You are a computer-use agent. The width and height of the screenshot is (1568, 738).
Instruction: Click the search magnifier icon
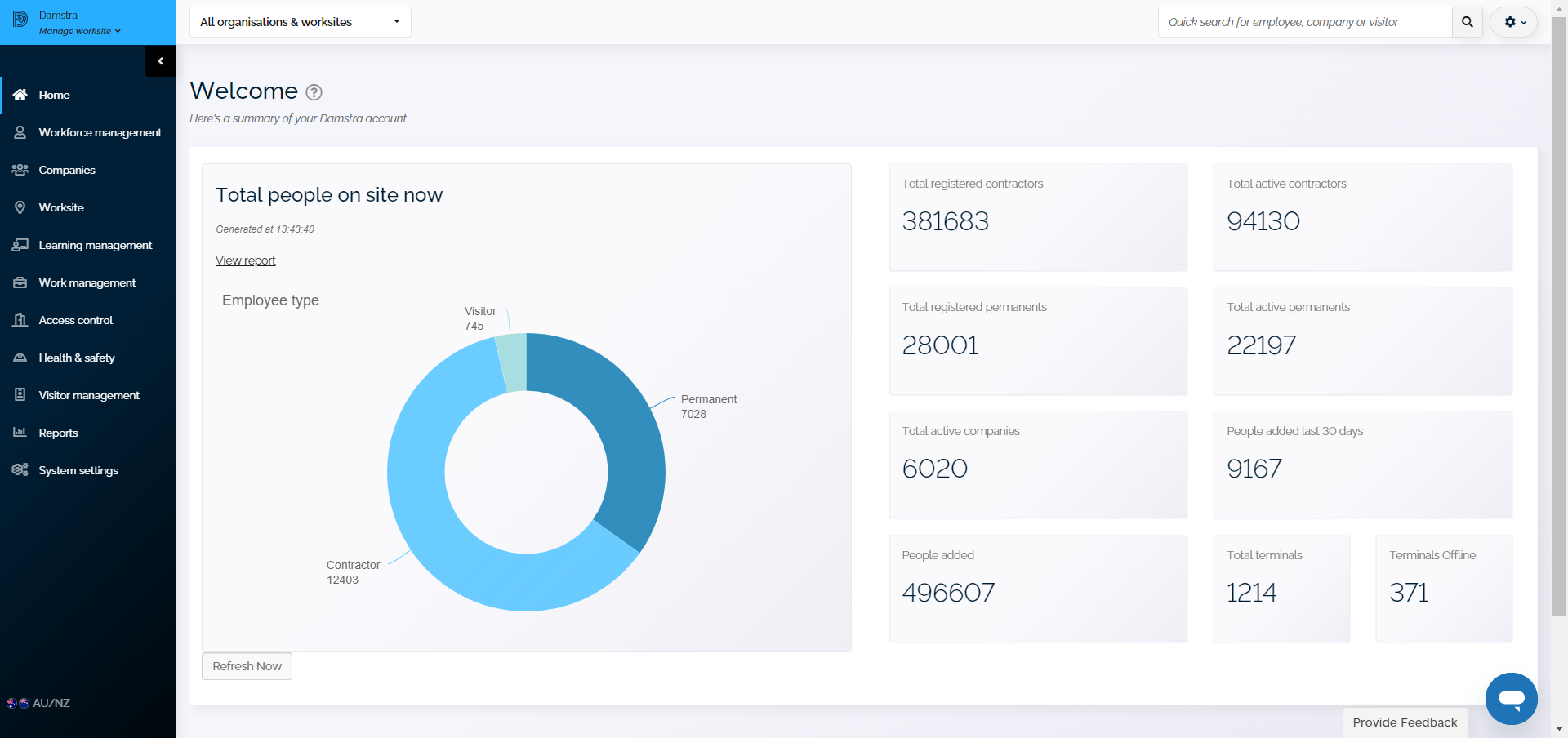tap(1468, 22)
